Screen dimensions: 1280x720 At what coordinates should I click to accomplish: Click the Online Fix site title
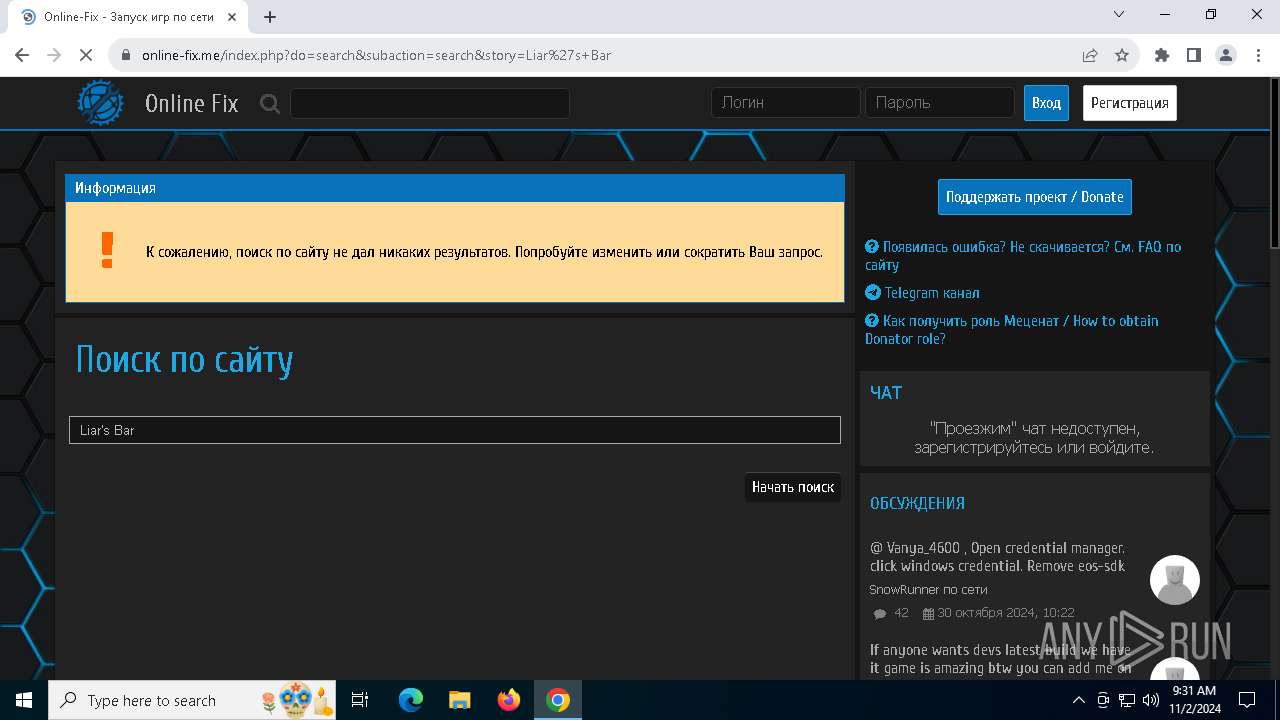tap(192, 103)
